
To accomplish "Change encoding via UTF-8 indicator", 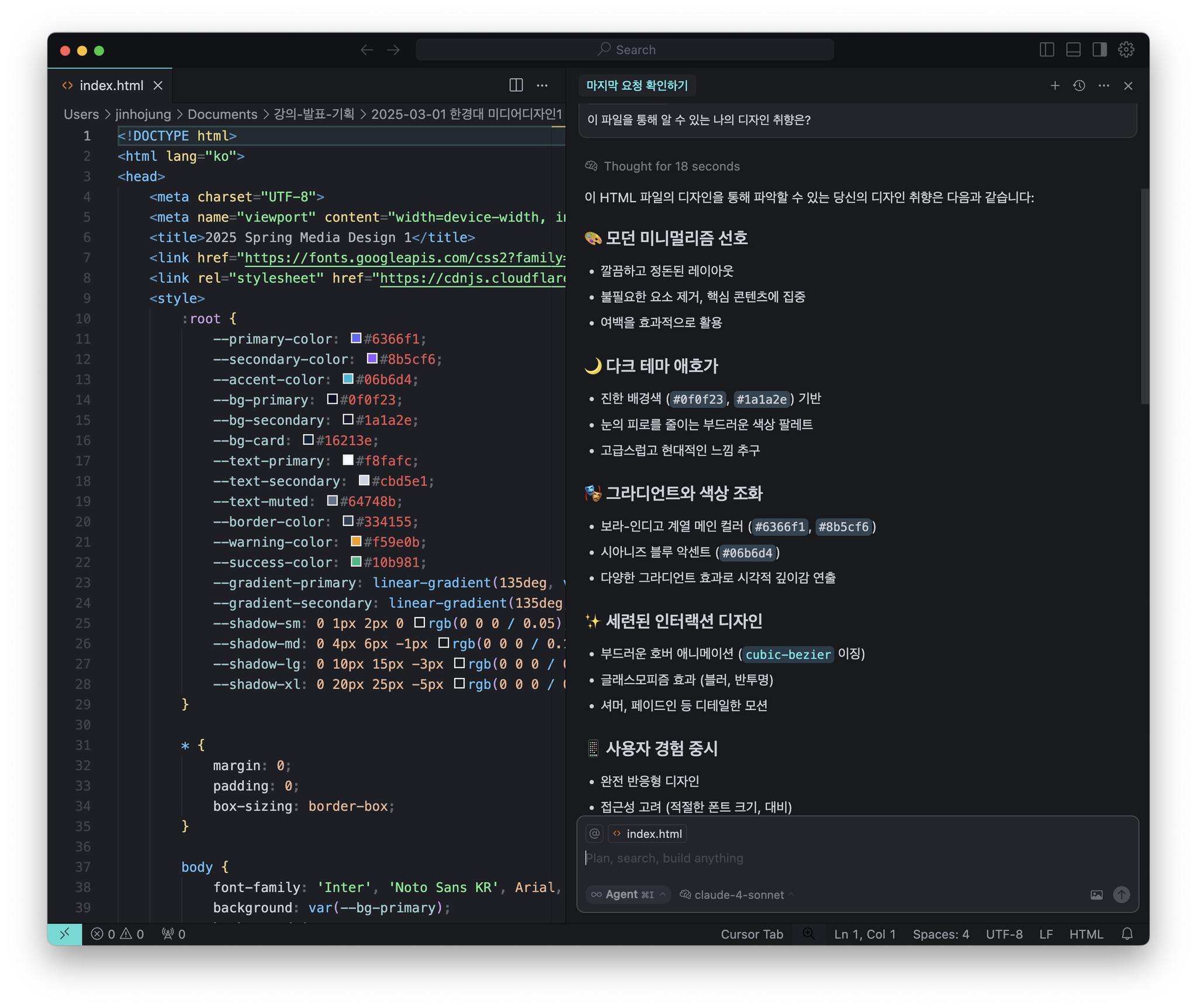I will click(1004, 934).
